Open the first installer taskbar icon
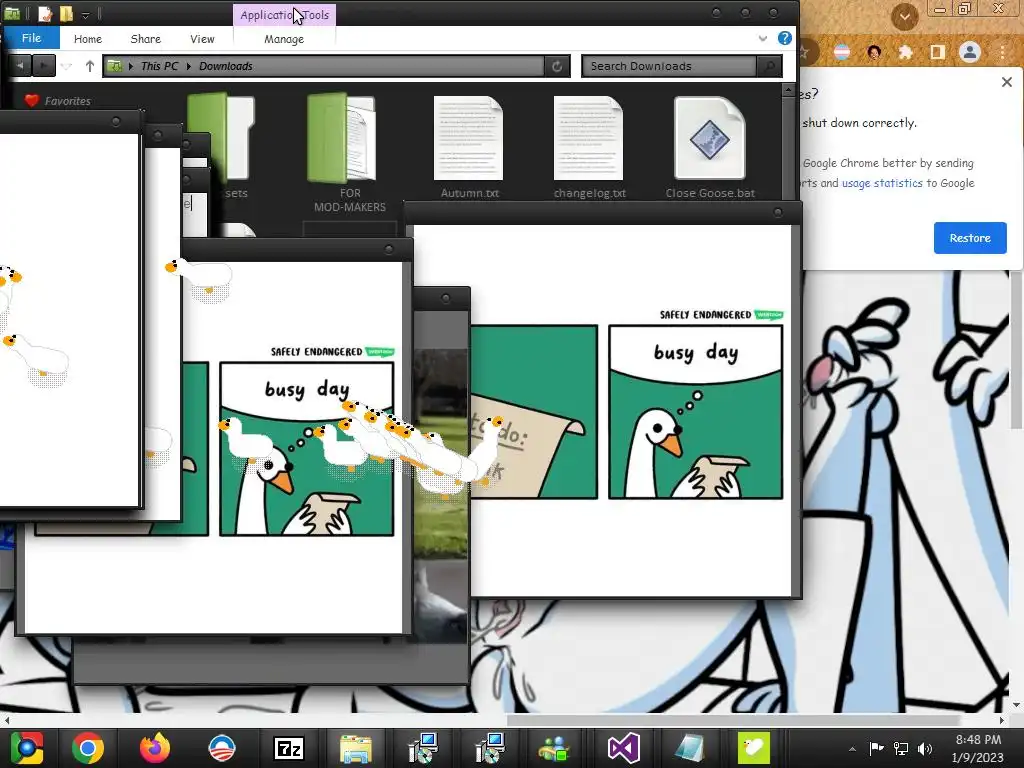The image size is (1024, 768). [x=423, y=748]
